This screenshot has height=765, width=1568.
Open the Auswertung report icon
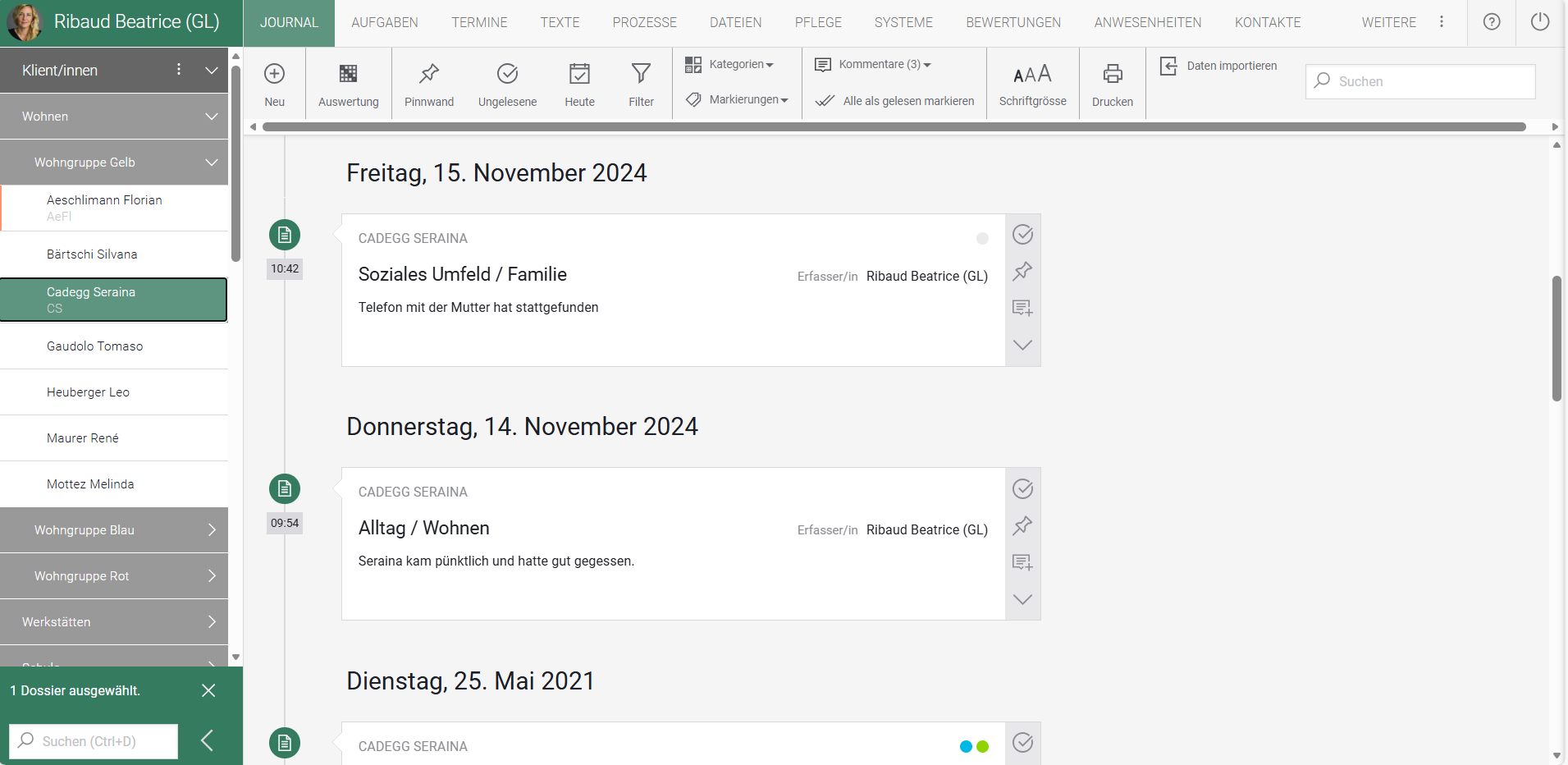pyautogui.click(x=348, y=74)
